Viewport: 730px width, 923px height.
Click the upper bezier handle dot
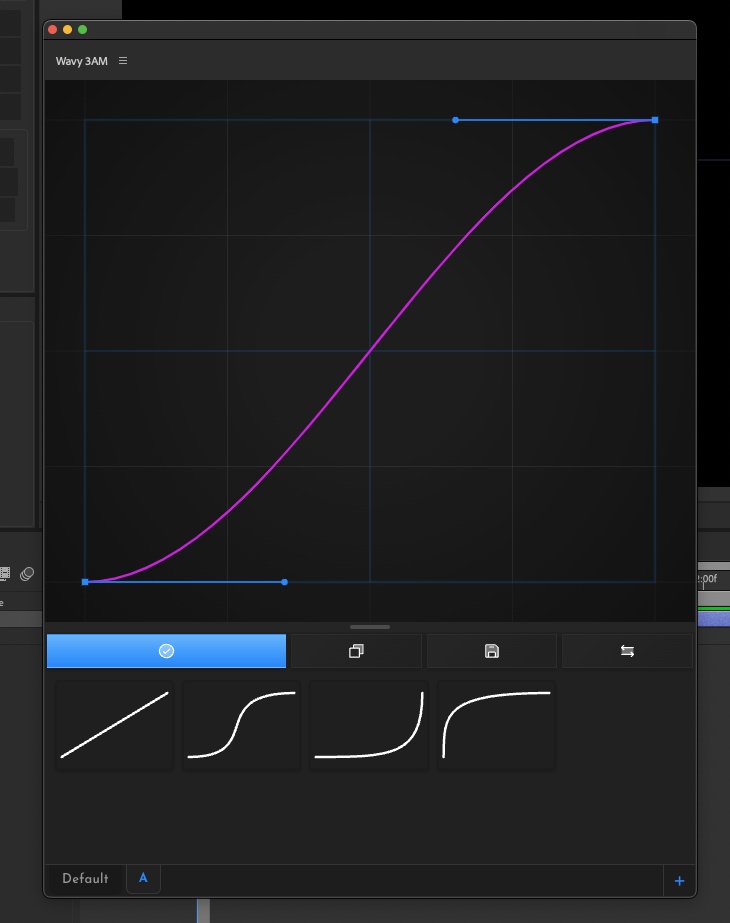click(455, 120)
